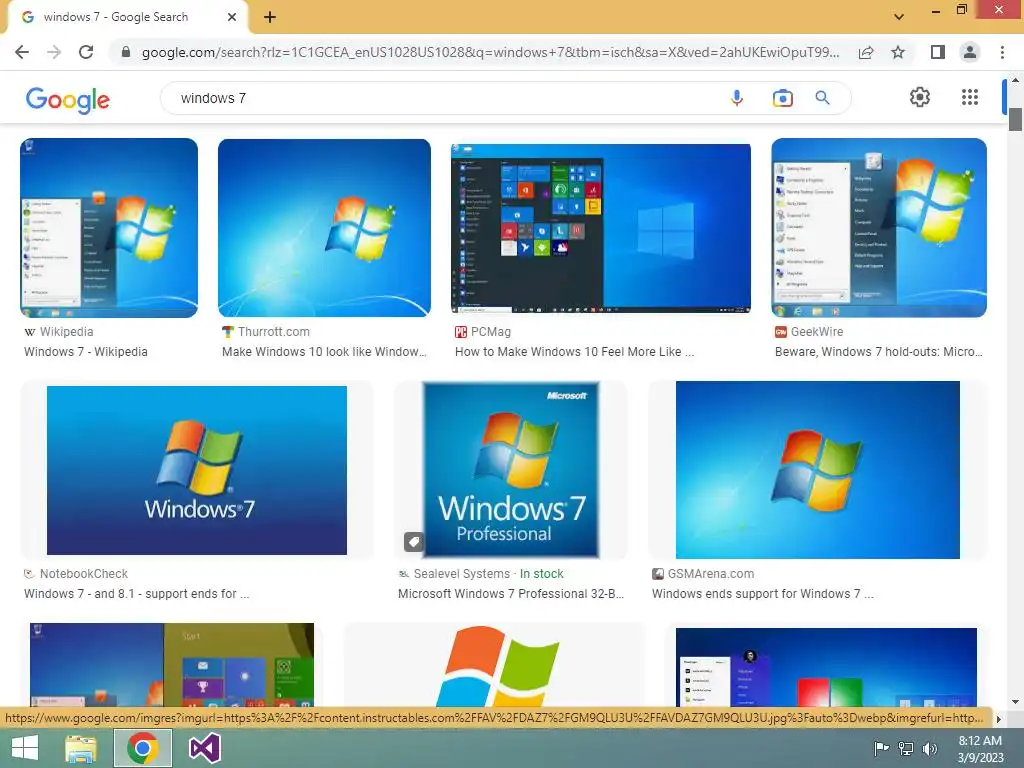Start voice search with the microphone
This screenshot has width=1024, height=768.
click(x=737, y=98)
